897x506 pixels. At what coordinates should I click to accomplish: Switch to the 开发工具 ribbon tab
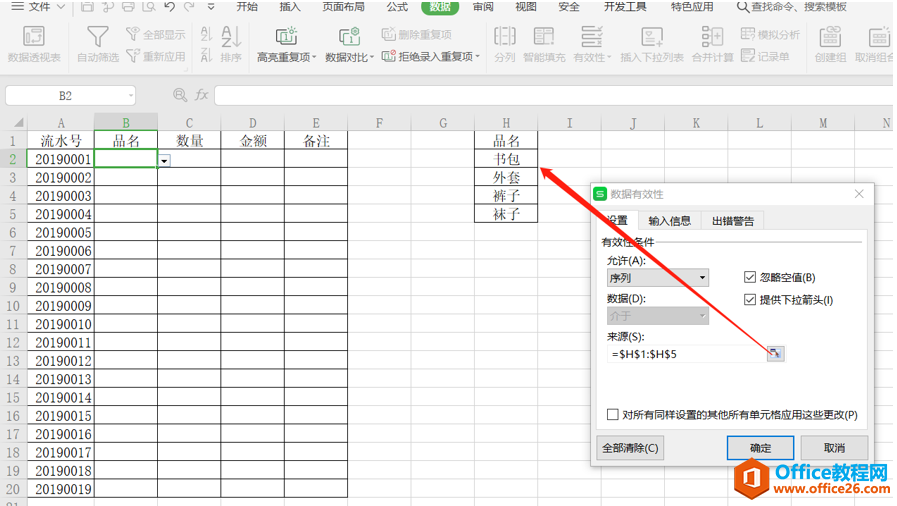coord(625,7)
